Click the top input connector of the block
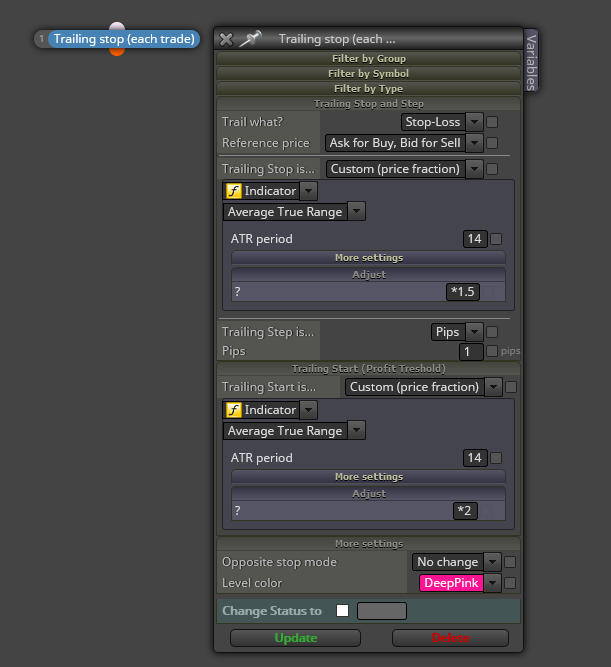Image resolution: width=611 pixels, height=667 pixels. click(x=117, y=26)
